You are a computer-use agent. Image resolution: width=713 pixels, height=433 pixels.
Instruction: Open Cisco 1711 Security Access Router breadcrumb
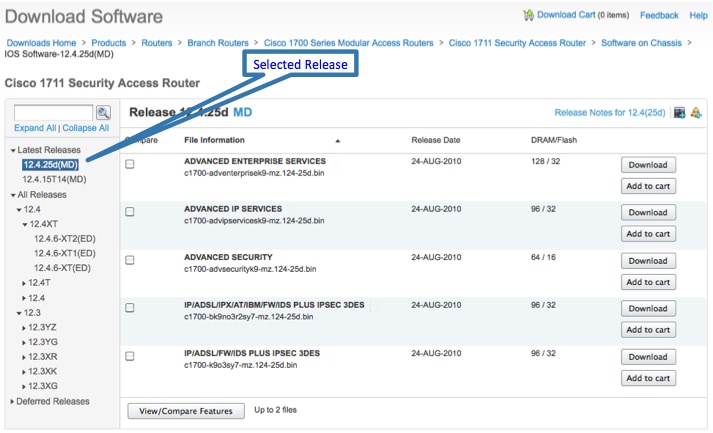(517, 43)
